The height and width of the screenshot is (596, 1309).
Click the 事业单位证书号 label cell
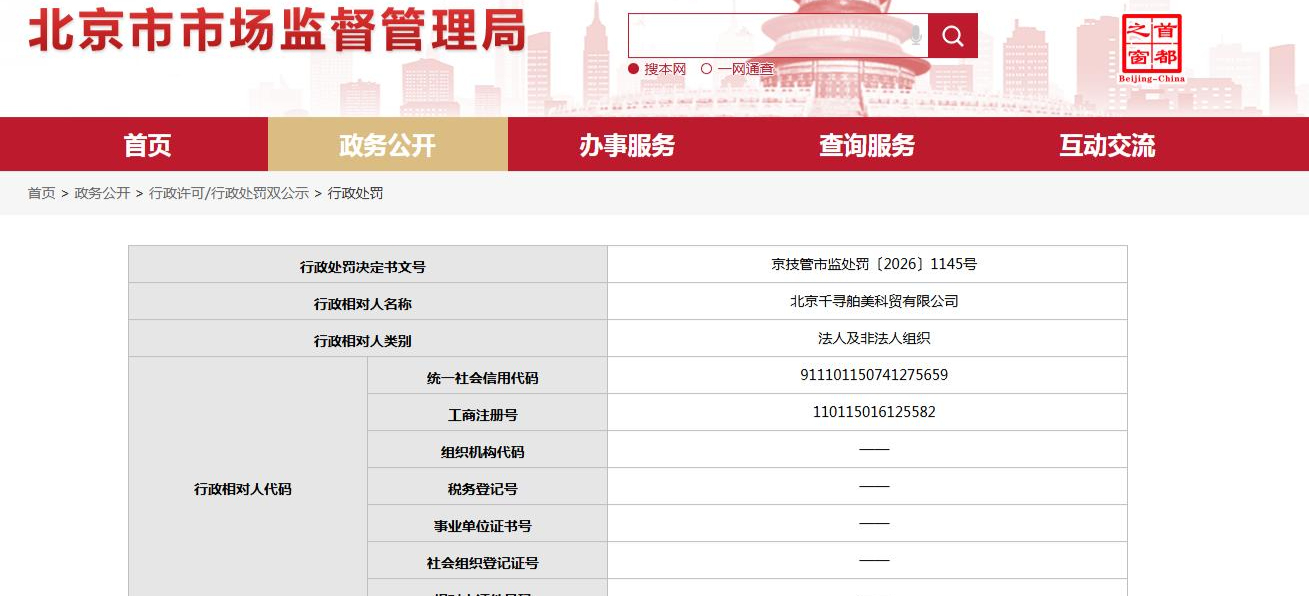pos(487,524)
